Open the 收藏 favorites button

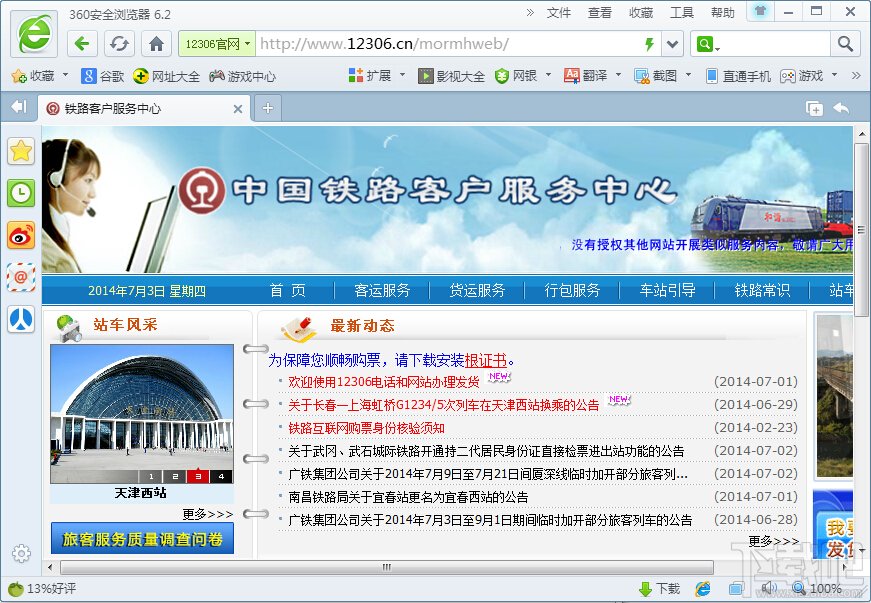point(33,76)
